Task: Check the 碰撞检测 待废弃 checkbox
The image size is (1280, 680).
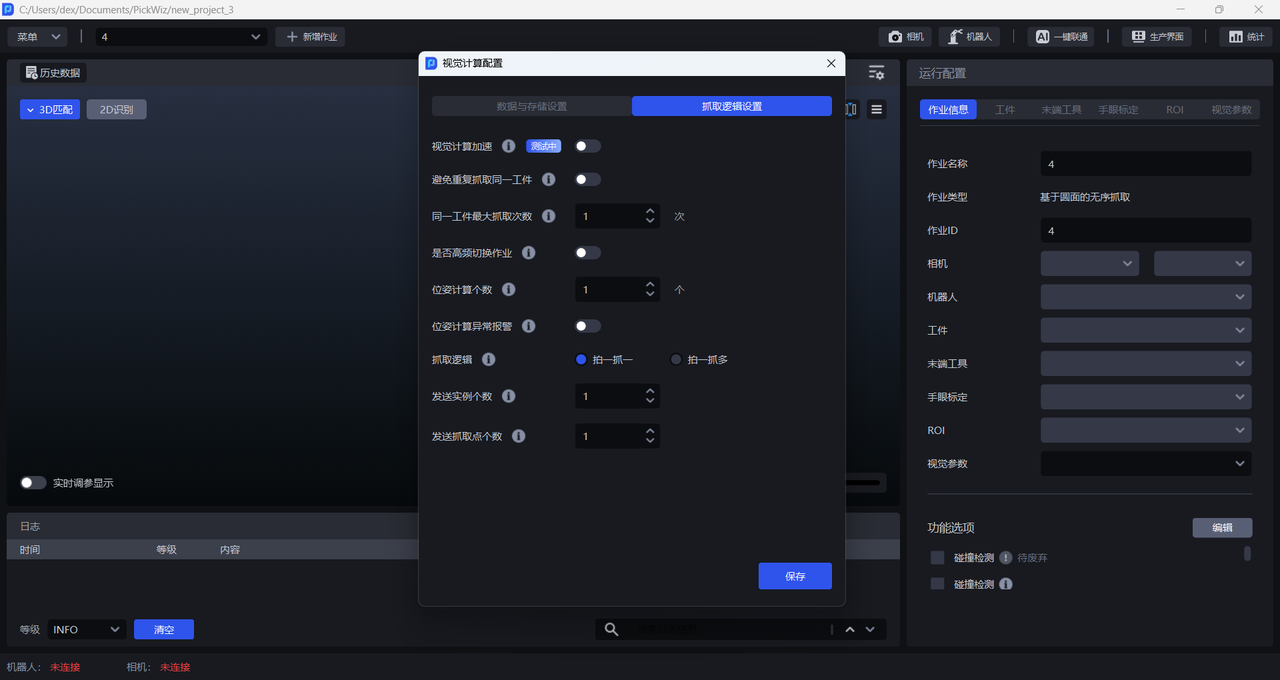Action: tap(937, 557)
